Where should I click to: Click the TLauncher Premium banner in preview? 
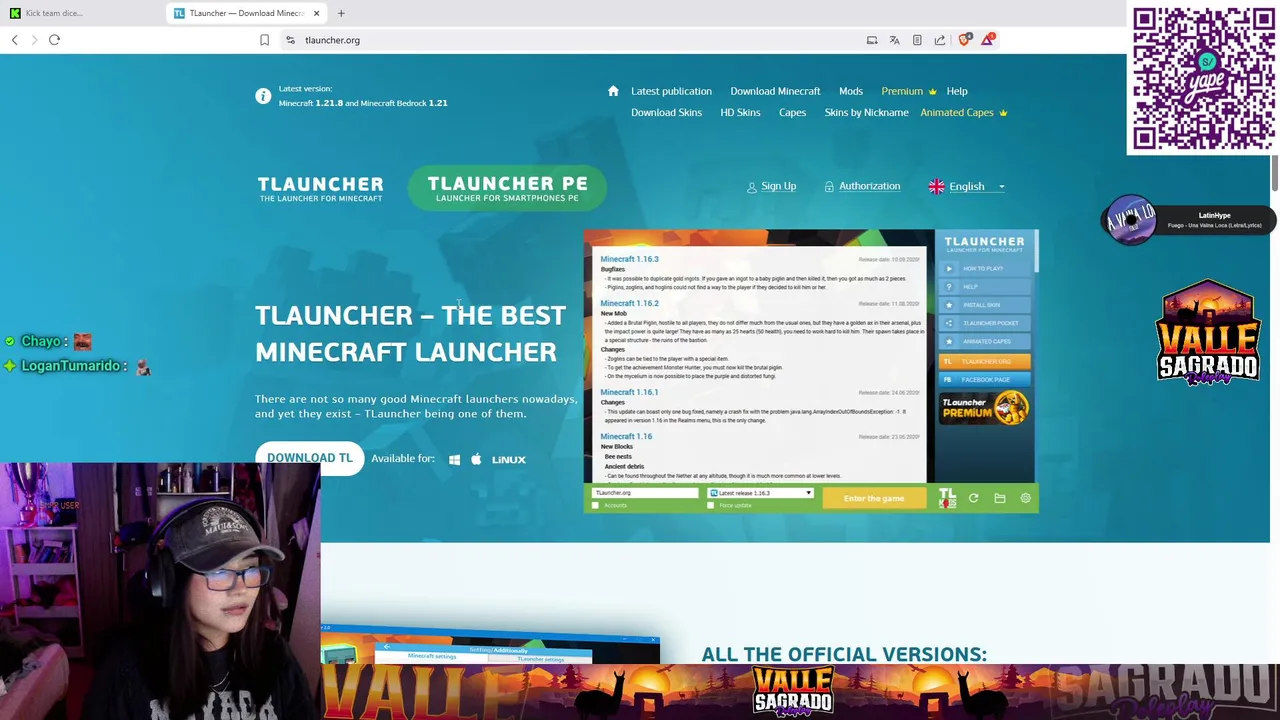[x=985, y=408]
